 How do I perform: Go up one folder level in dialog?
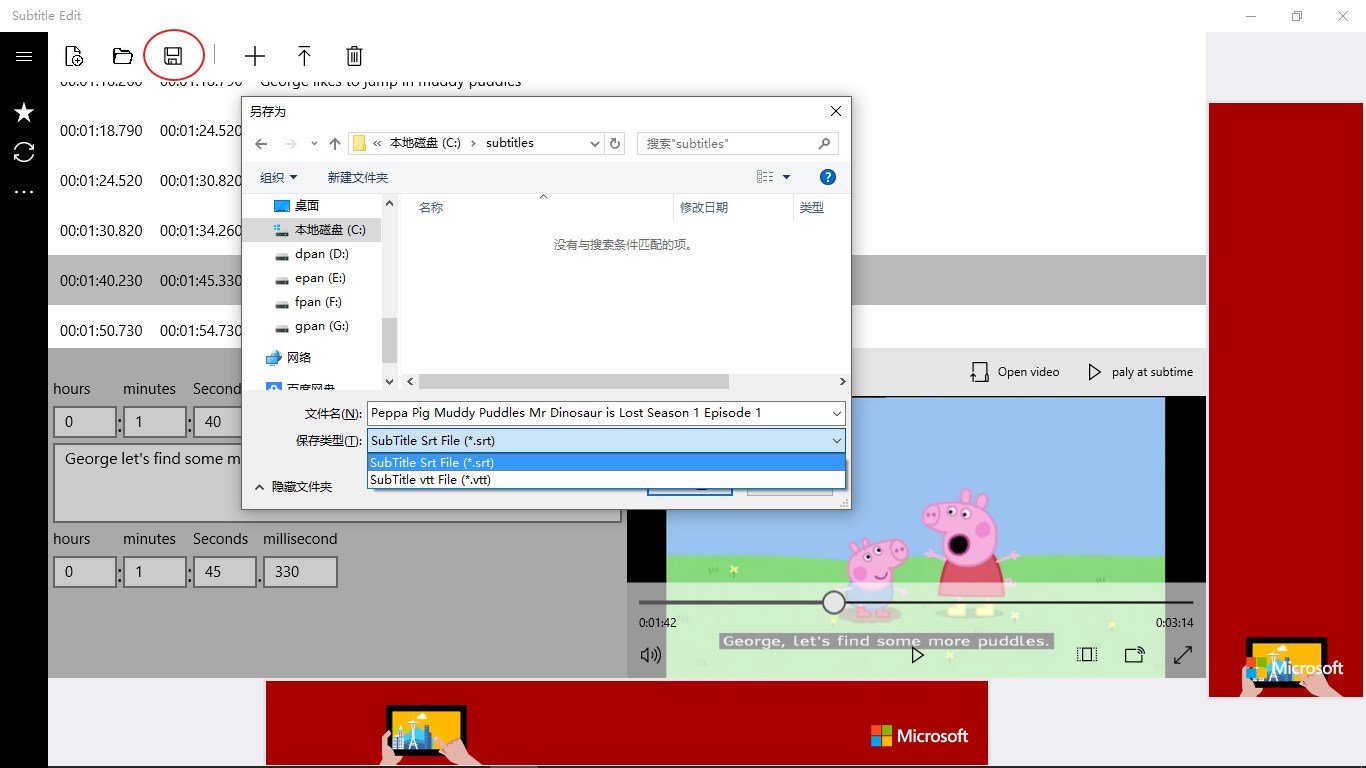tap(335, 144)
